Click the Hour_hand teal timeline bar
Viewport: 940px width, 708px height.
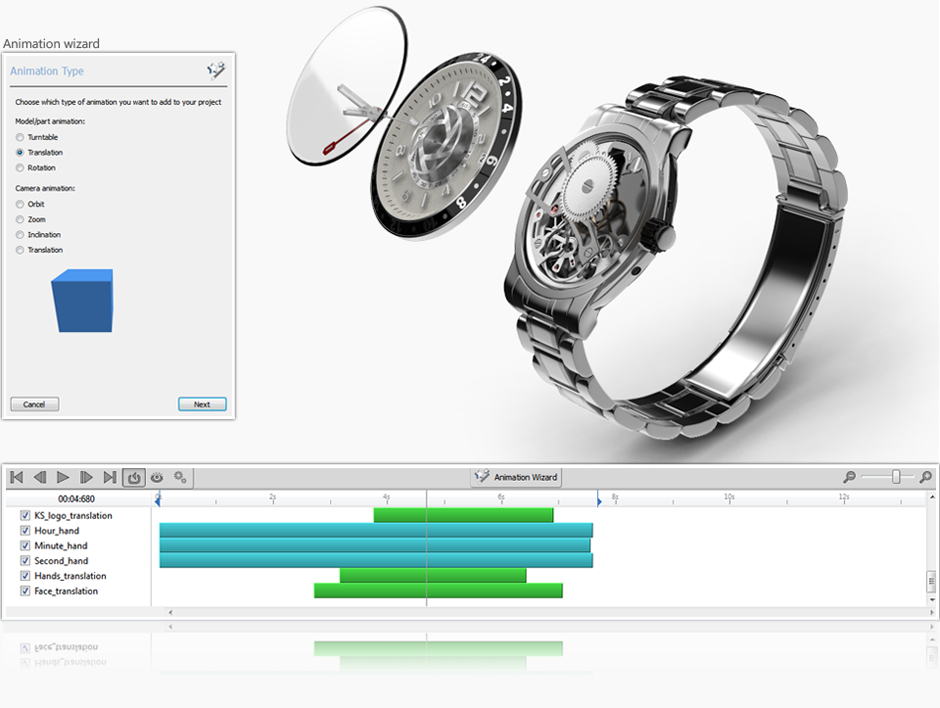click(x=376, y=530)
